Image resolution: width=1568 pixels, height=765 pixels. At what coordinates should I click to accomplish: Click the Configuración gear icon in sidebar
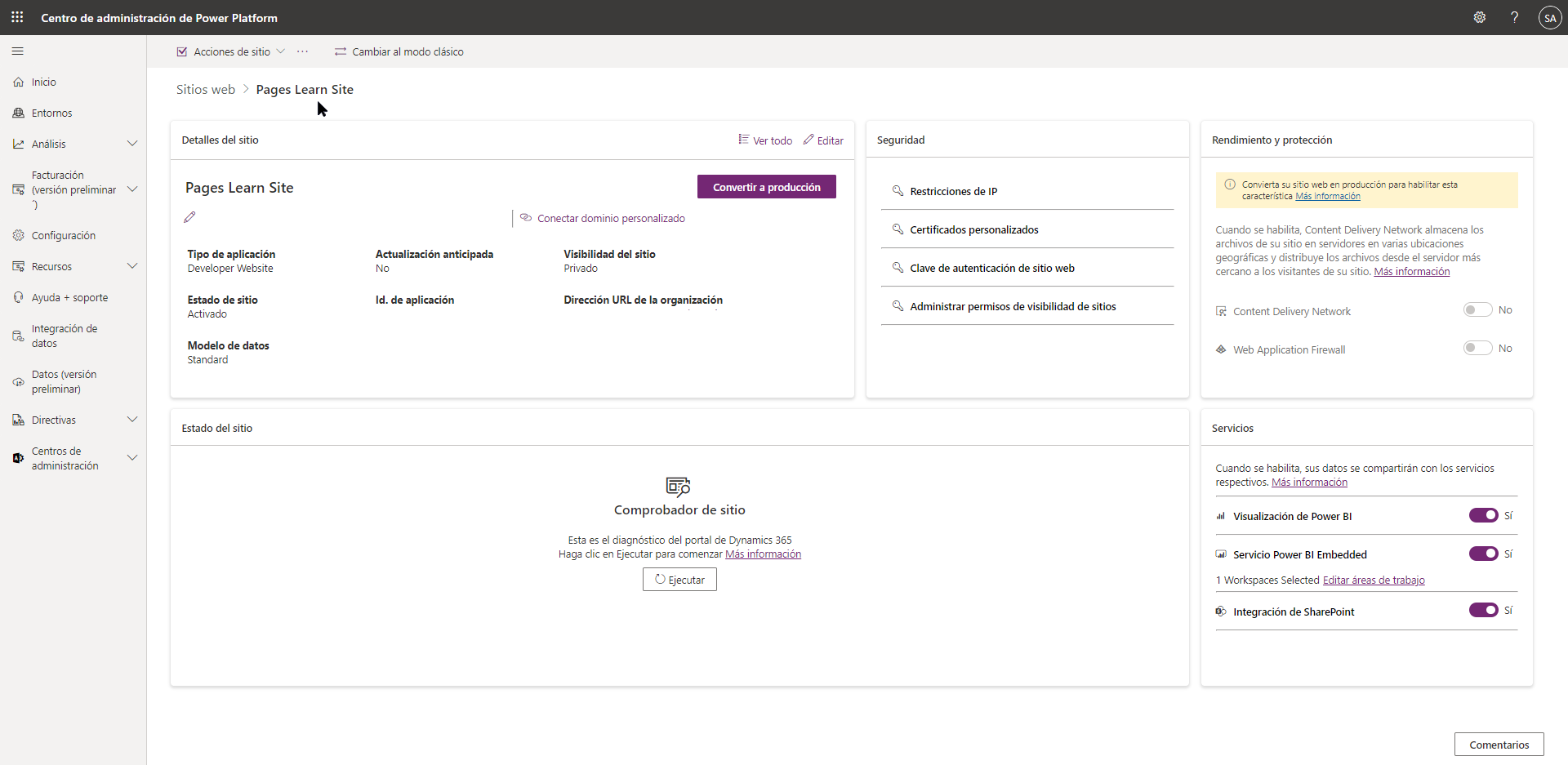pyautogui.click(x=18, y=235)
